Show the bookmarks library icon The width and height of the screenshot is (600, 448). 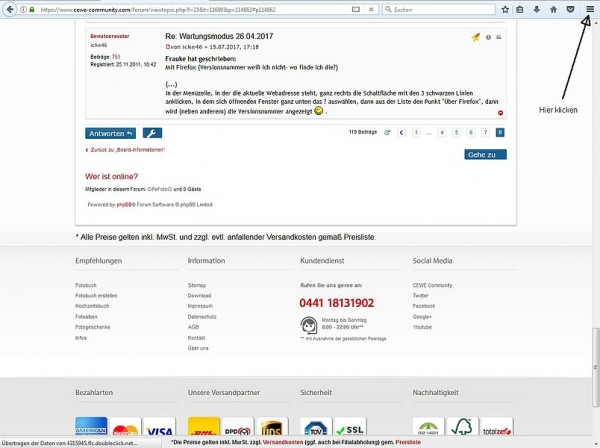click(519, 10)
